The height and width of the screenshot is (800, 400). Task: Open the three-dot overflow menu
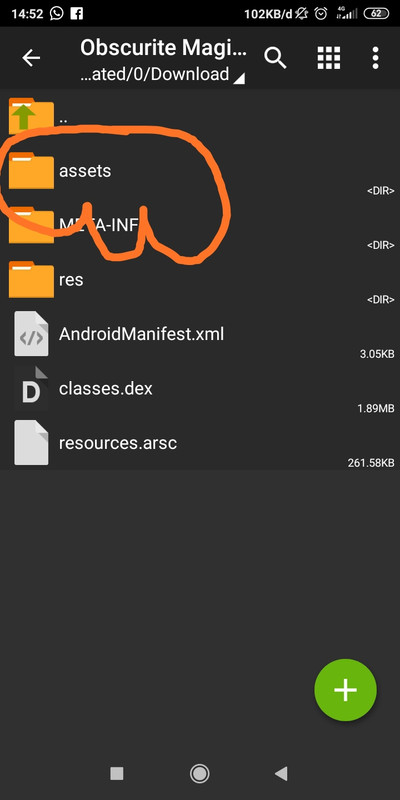[x=376, y=58]
